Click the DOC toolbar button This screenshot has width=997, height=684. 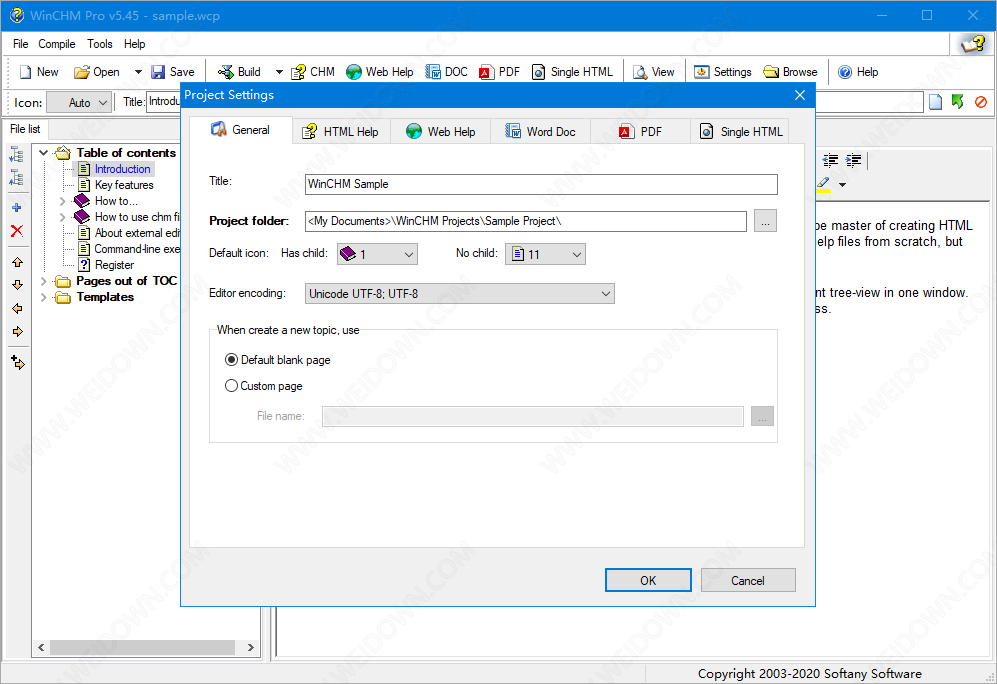click(x=446, y=72)
